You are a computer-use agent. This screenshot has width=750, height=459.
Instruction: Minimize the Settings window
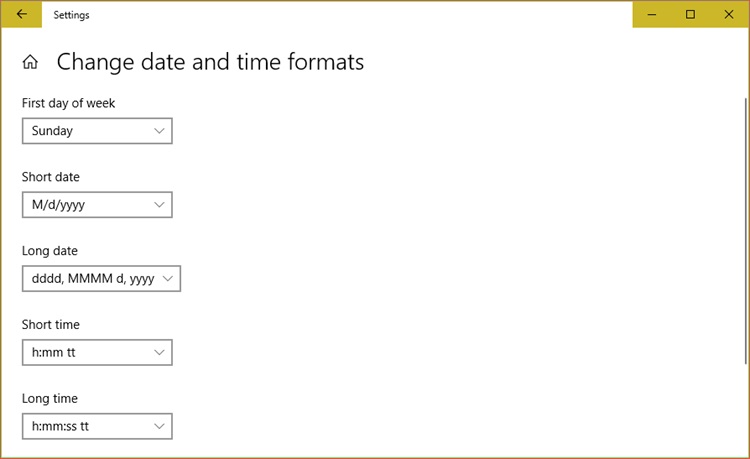652,15
